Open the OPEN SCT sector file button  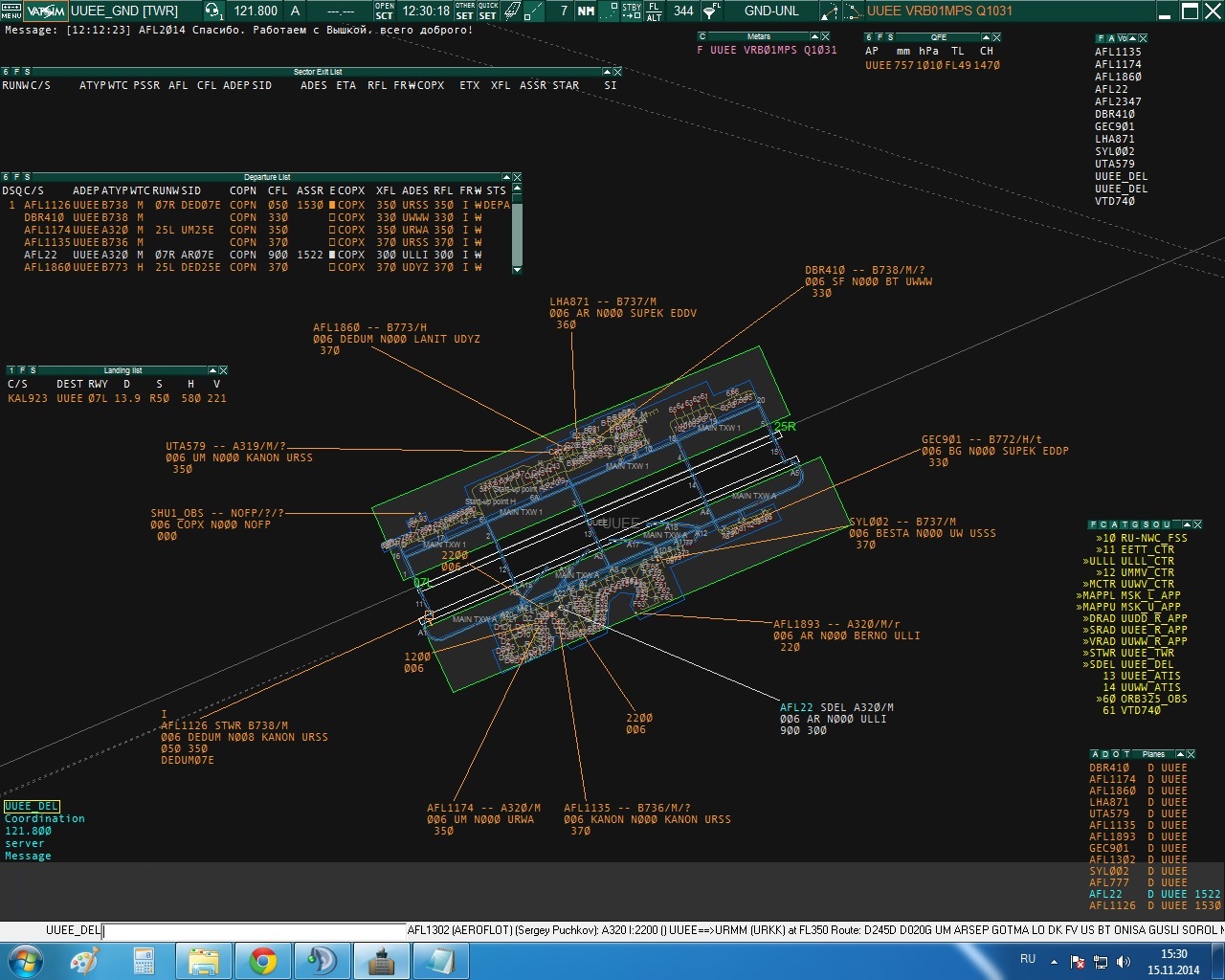384,11
